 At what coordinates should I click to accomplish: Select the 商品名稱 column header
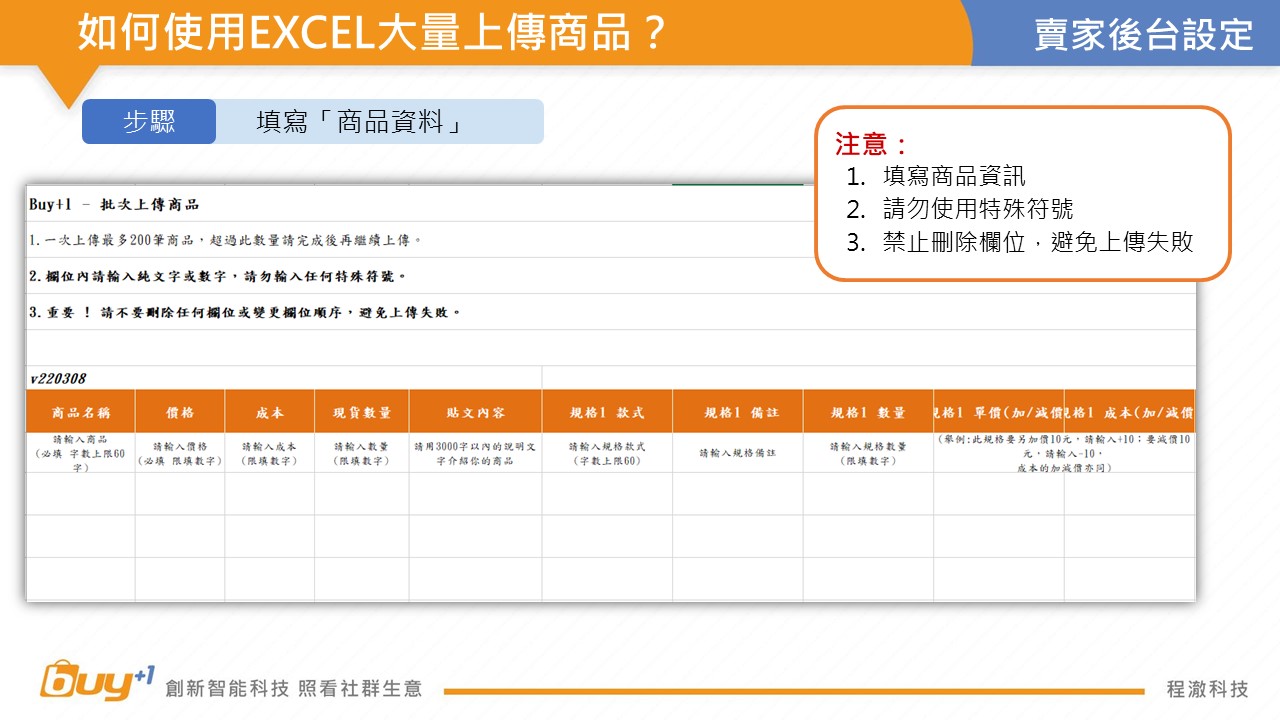tap(81, 412)
